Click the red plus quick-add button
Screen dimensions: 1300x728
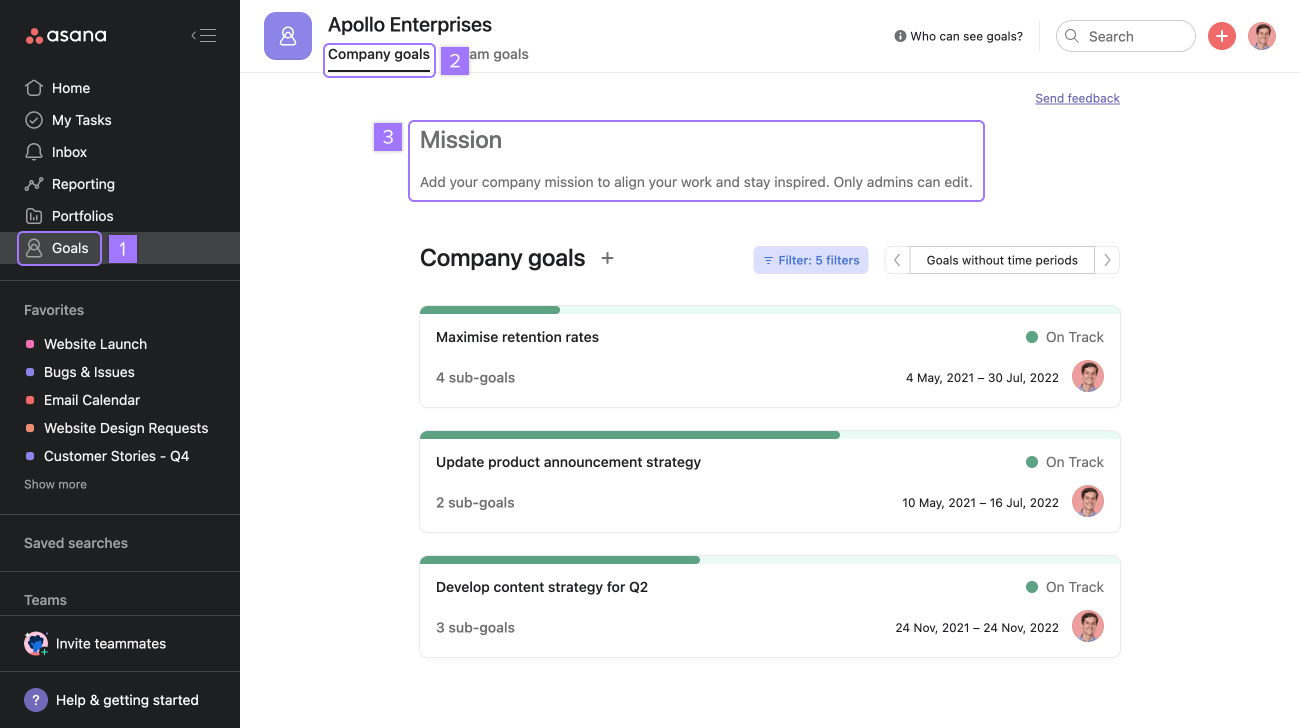(1222, 36)
